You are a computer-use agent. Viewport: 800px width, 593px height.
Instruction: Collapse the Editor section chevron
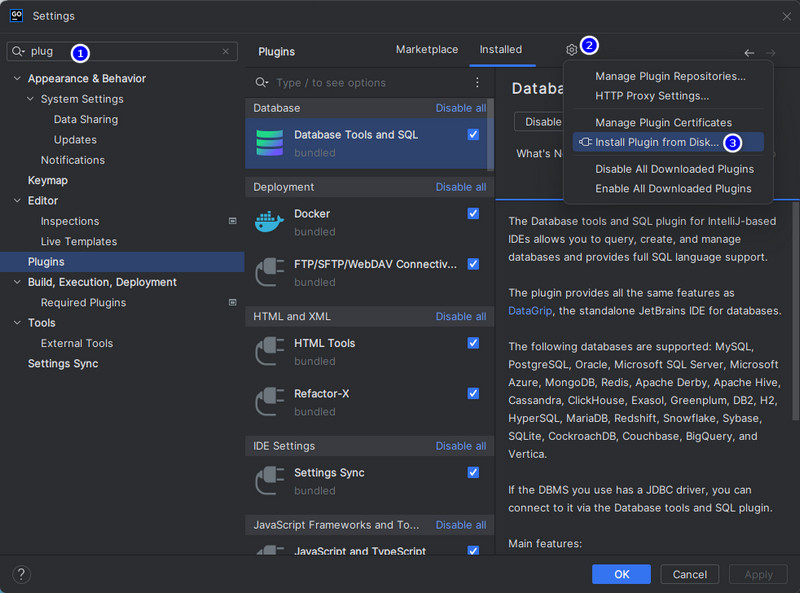[x=17, y=201]
